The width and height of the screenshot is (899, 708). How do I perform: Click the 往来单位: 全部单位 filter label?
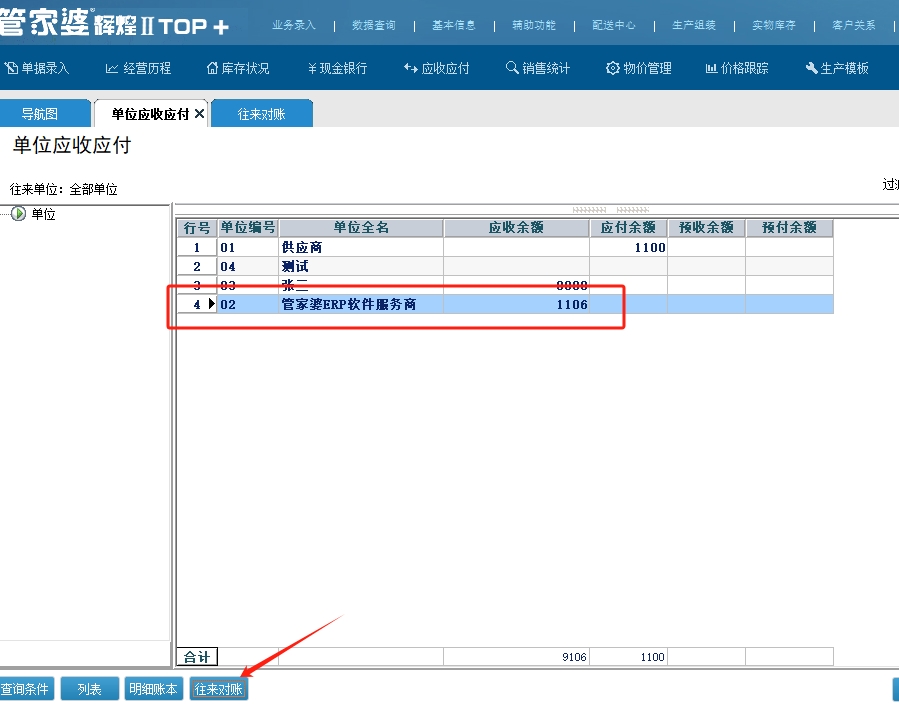(64, 189)
